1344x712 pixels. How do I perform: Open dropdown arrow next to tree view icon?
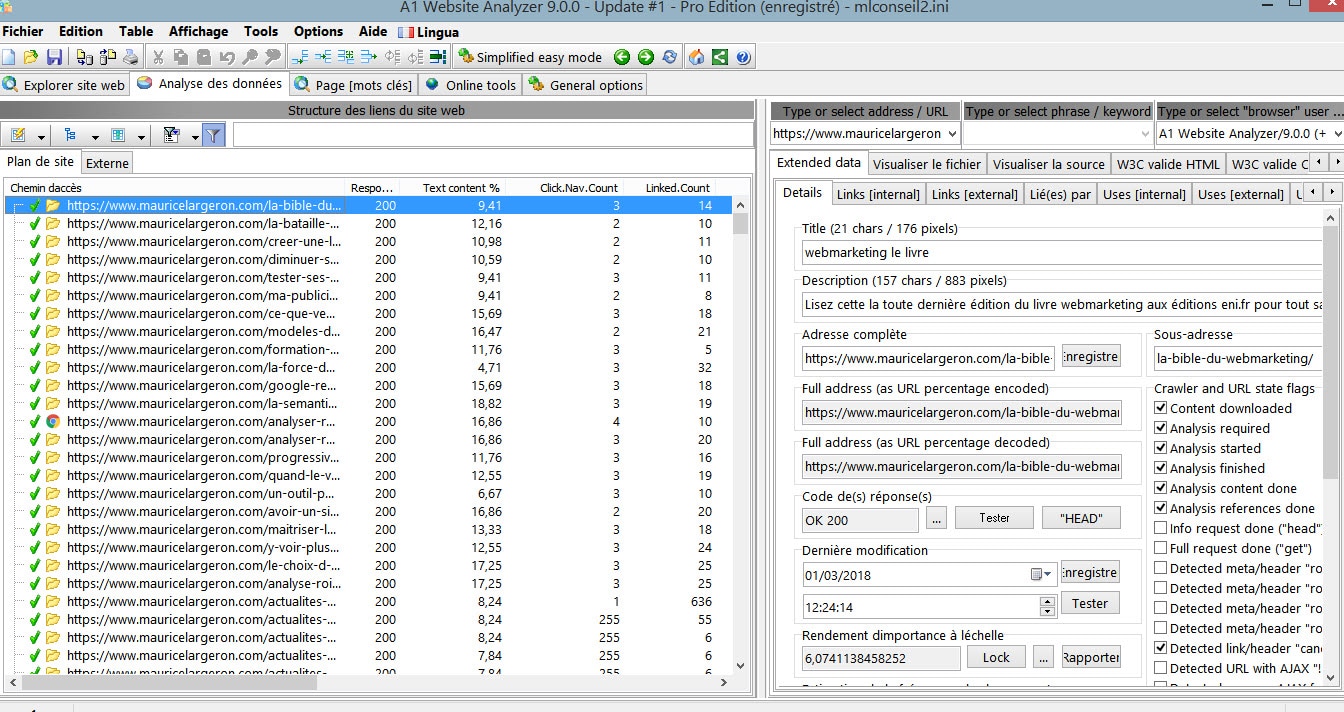(95, 137)
